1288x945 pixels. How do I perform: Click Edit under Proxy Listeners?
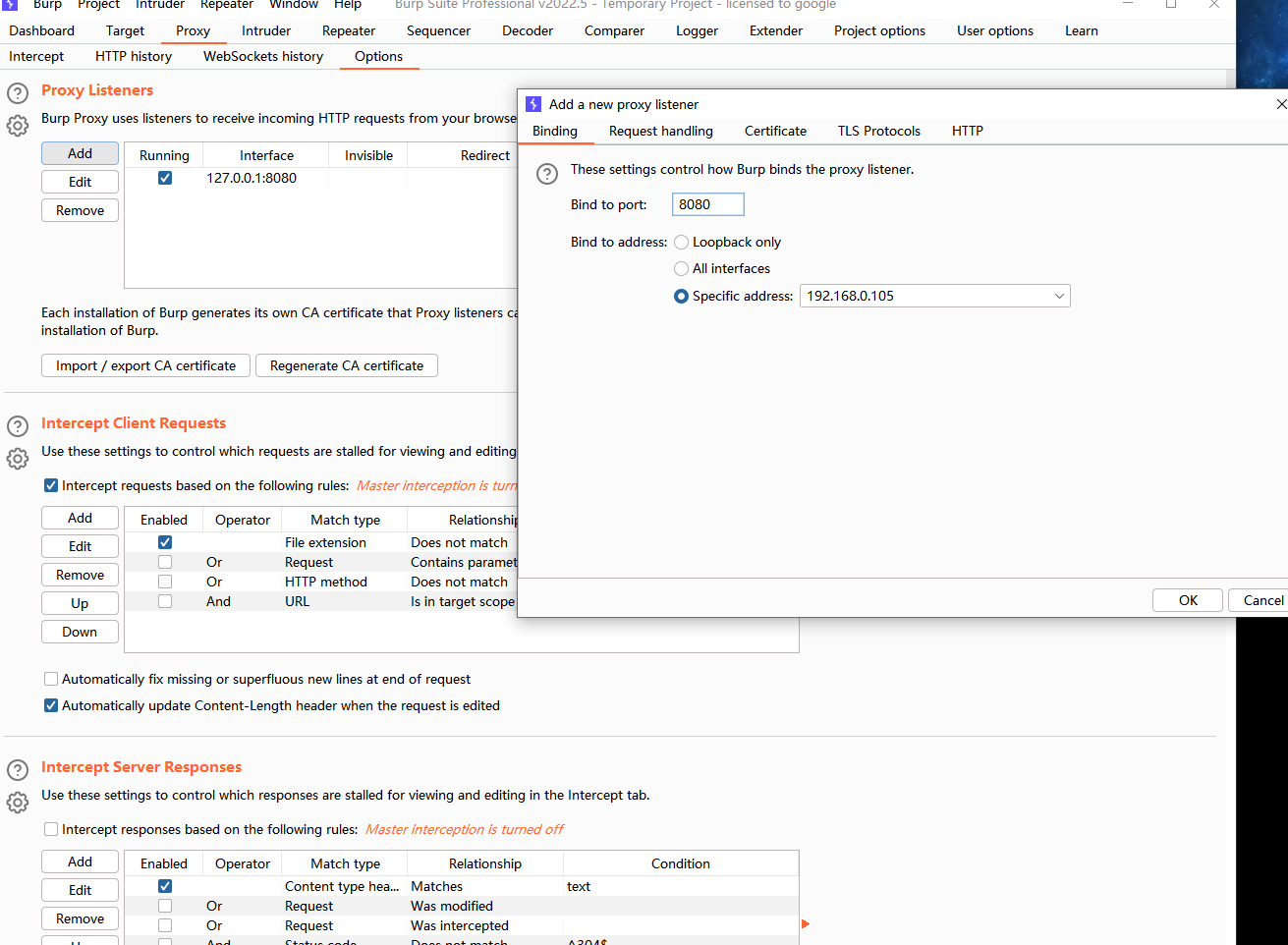(x=81, y=182)
